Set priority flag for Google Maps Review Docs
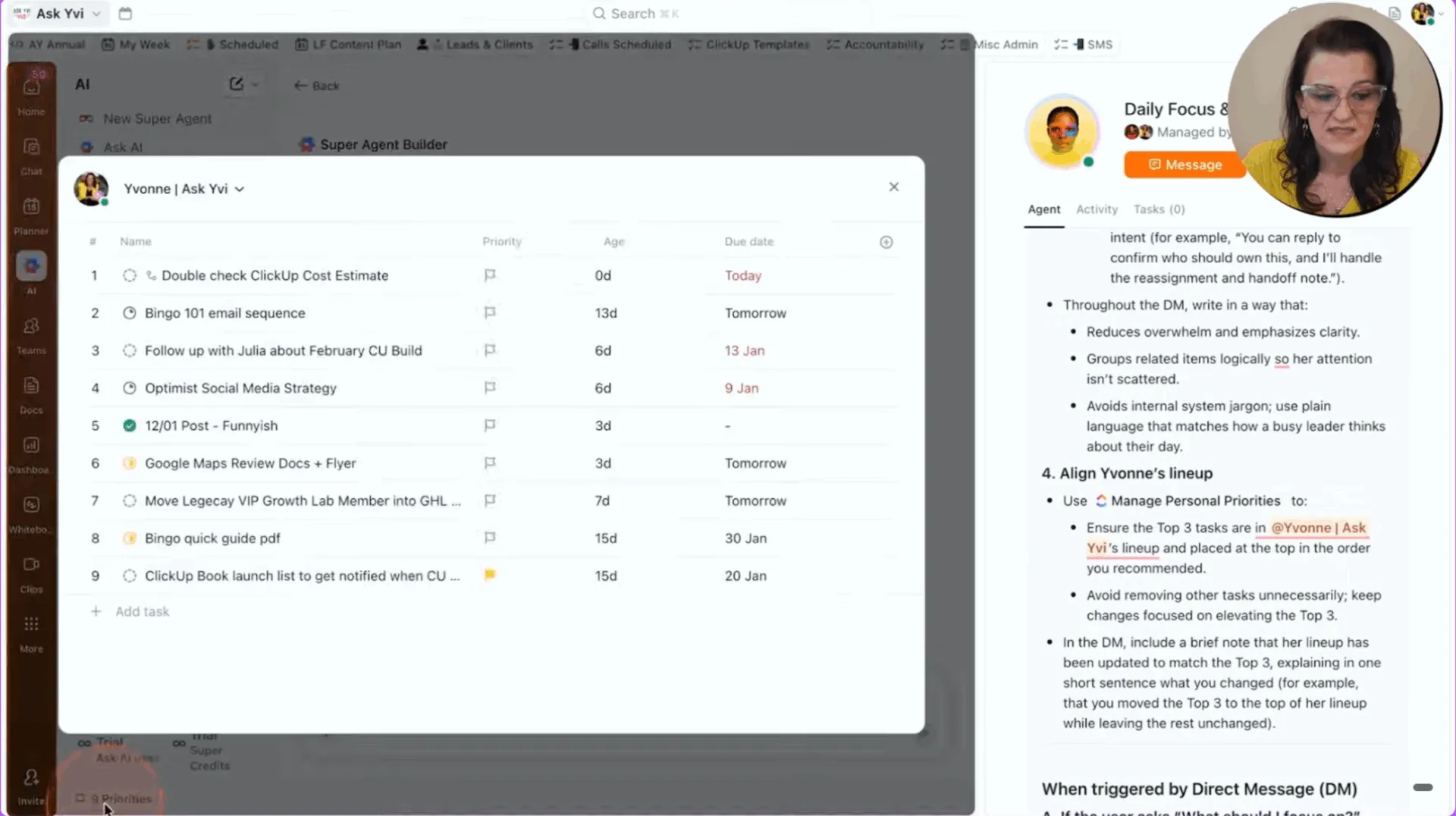Viewport: 1456px width, 816px height. (x=490, y=463)
